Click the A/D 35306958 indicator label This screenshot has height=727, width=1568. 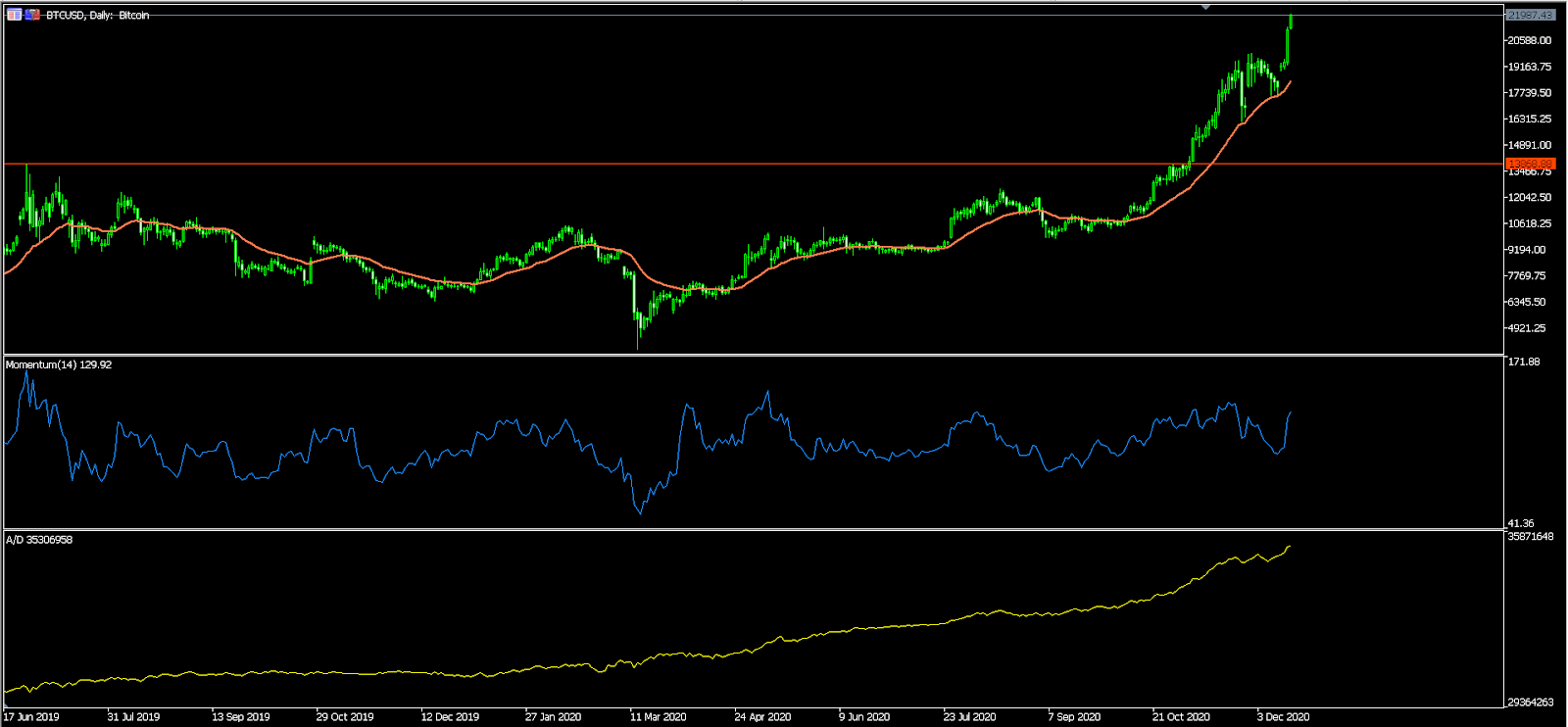pyautogui.click(x=39, y=540)
